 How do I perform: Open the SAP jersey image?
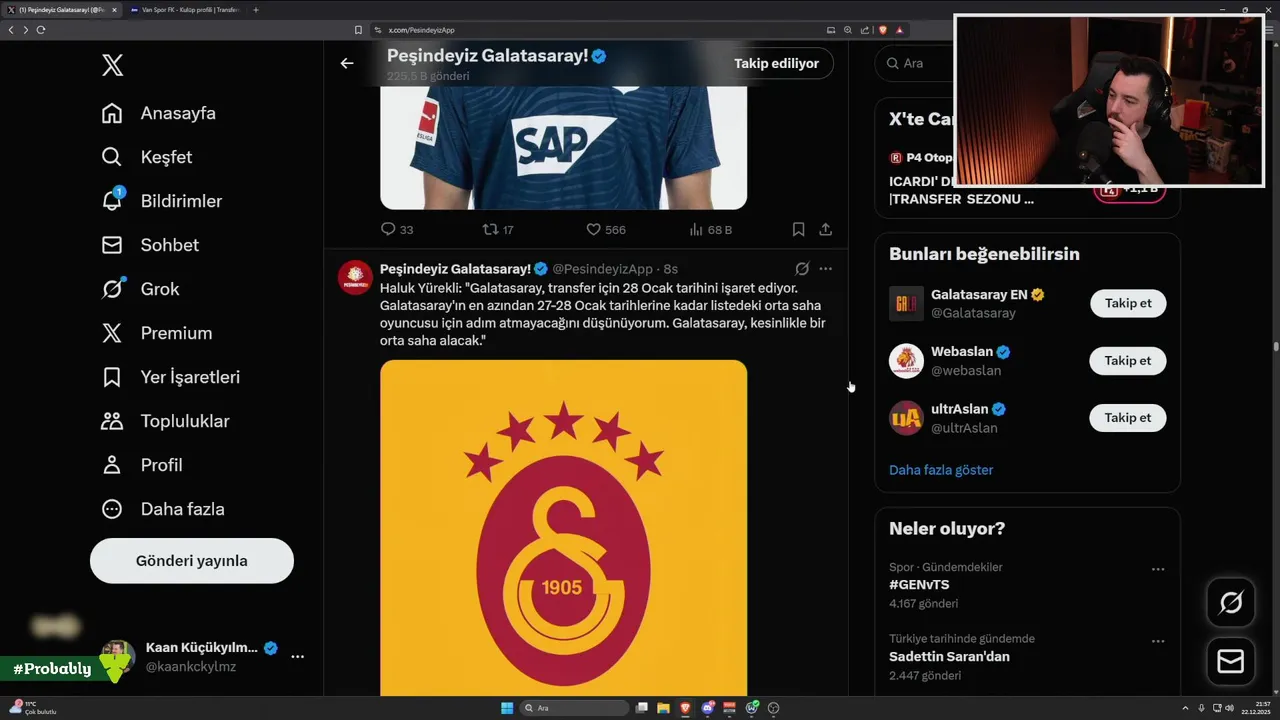click(x=563, y=147)
